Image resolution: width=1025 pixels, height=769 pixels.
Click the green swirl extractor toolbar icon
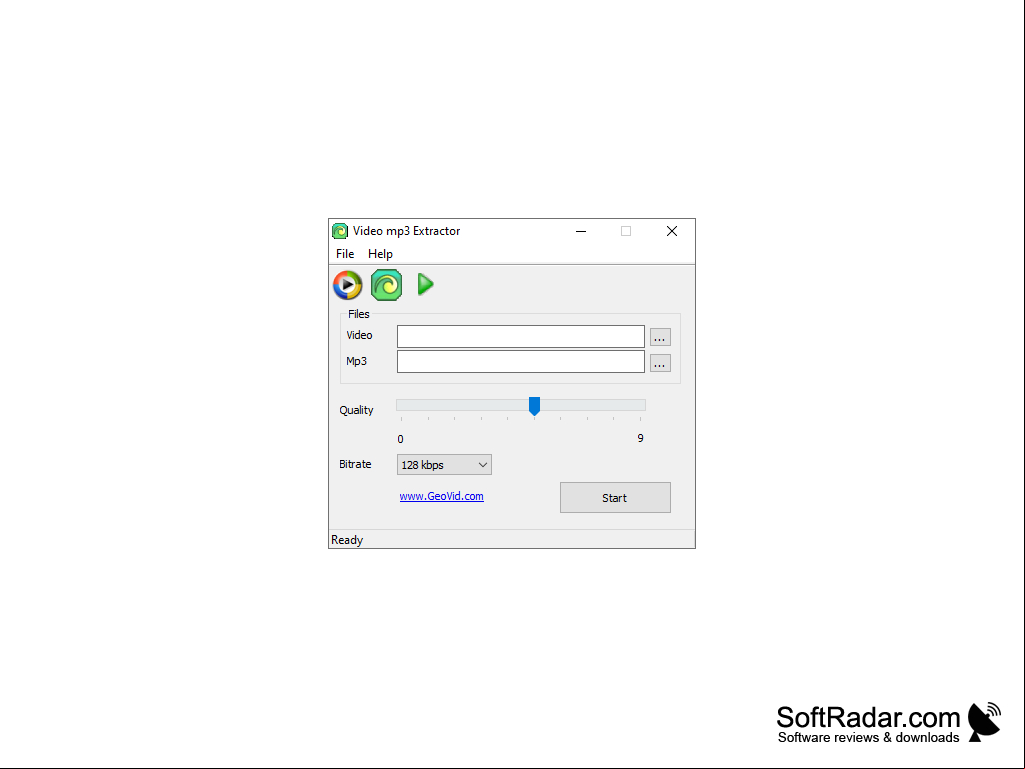pyautogui.click(x=386, y=285)
